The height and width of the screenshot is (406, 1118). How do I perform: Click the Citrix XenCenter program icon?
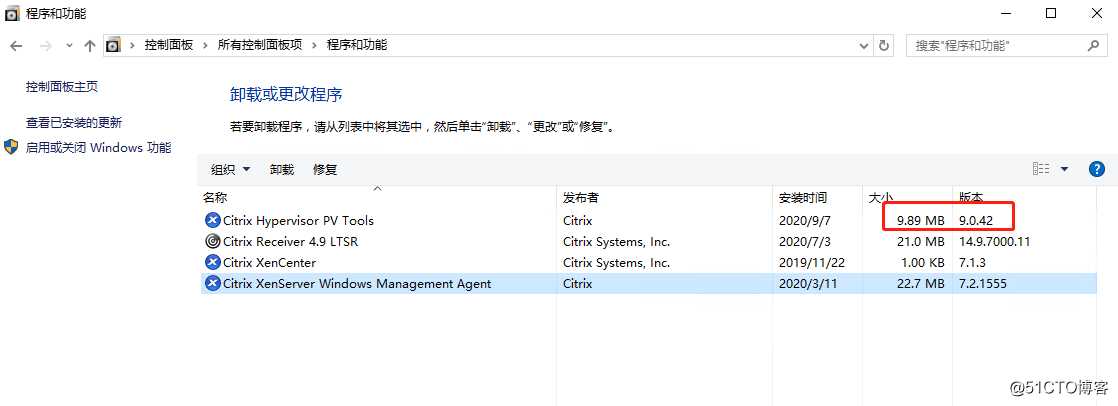point(212,263)
